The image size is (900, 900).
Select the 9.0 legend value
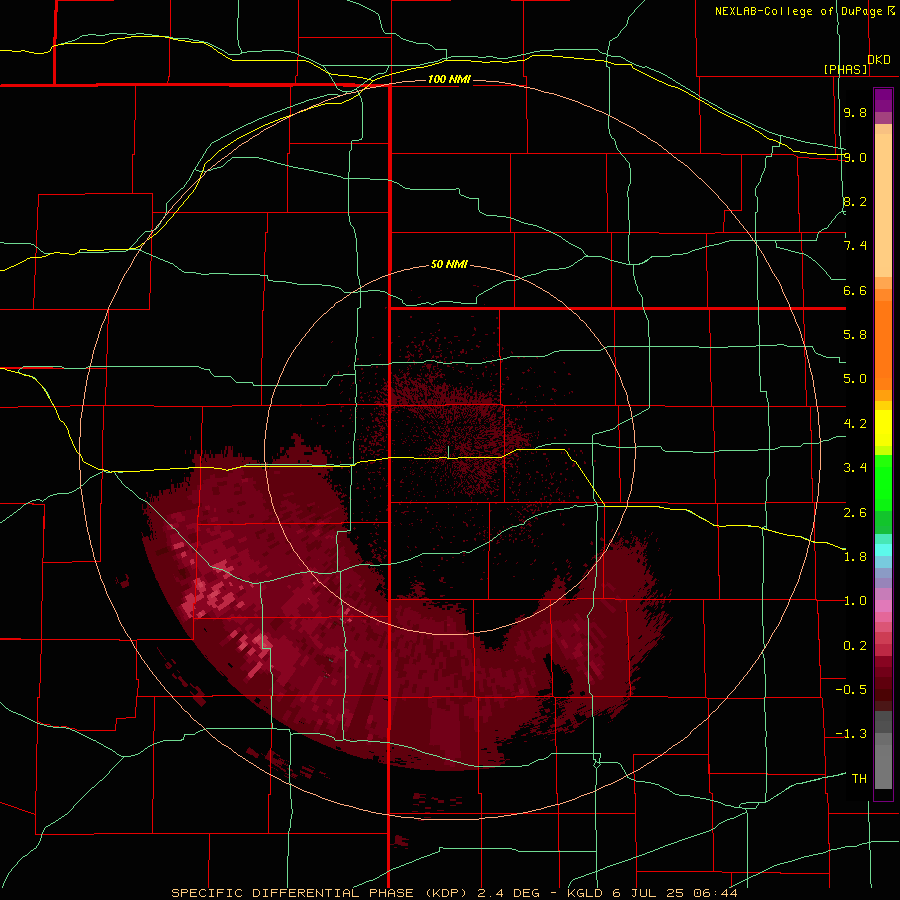[x=855, y=157]
